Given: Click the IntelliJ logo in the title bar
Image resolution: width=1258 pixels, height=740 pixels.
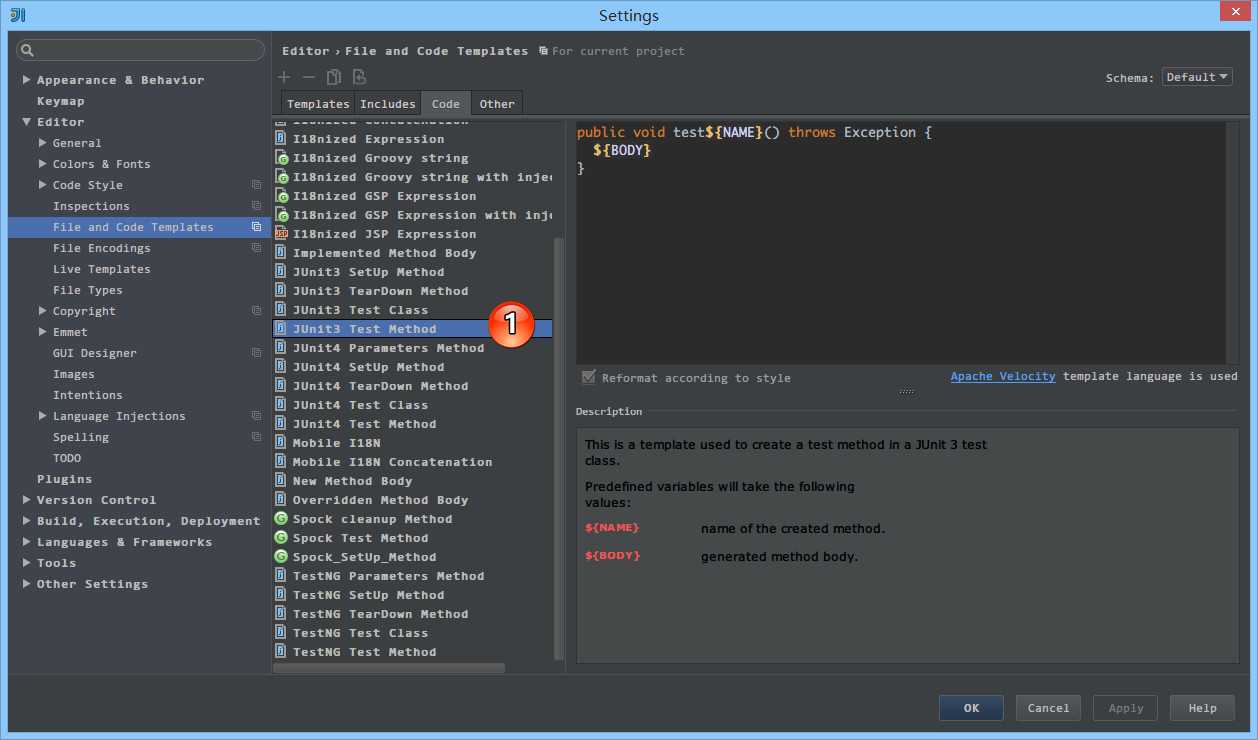Looking at the screenshot, I should 18,15.
